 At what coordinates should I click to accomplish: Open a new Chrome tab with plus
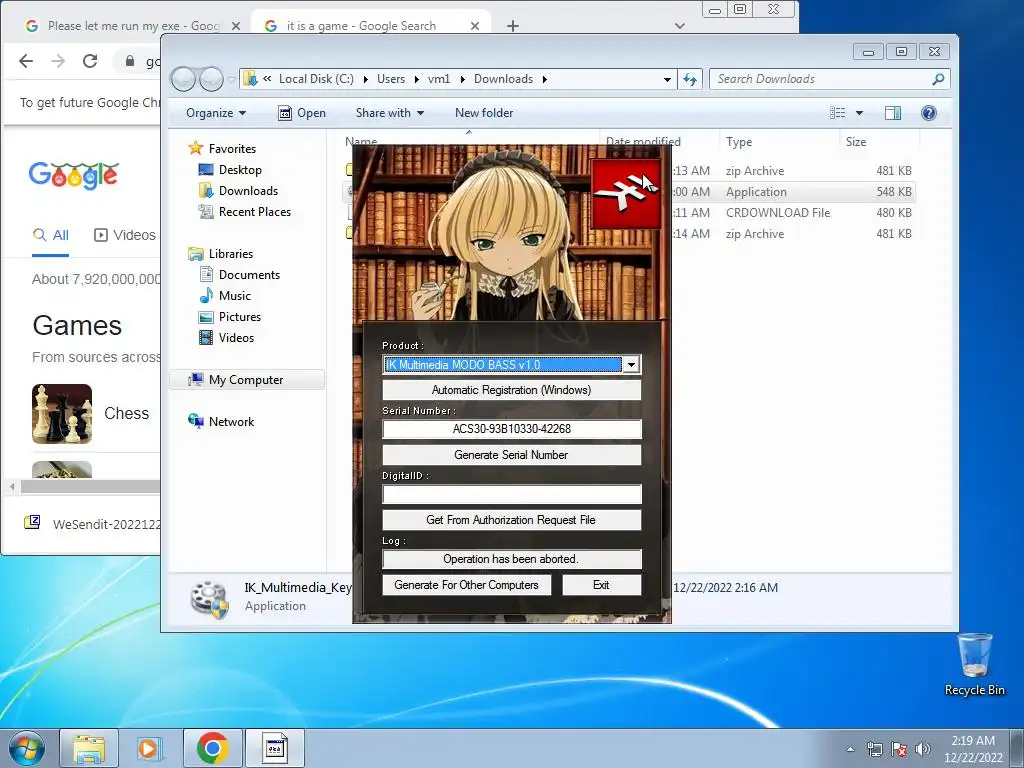pyautogui.click(x=513, y=26)
